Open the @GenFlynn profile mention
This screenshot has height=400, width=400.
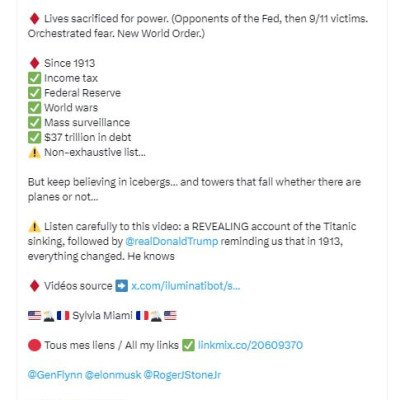[x=55, y=375]
